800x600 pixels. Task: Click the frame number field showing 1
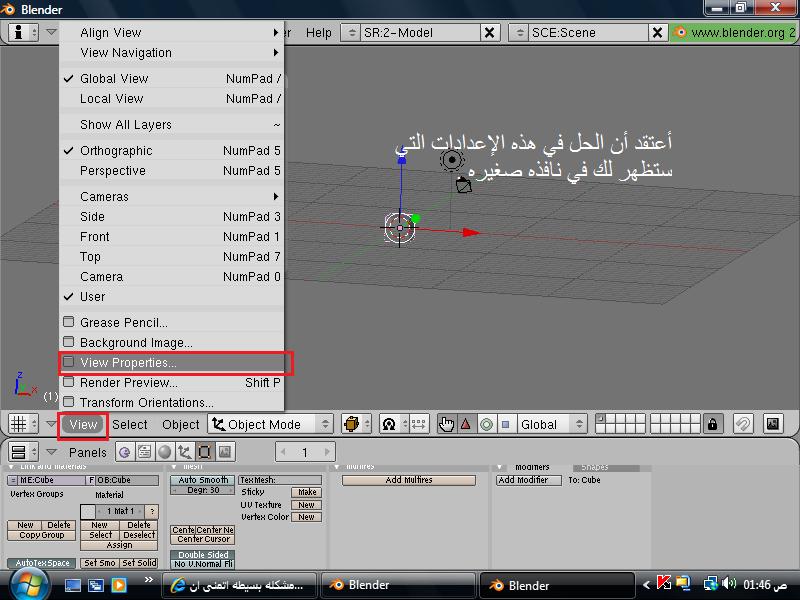(305, 452)
